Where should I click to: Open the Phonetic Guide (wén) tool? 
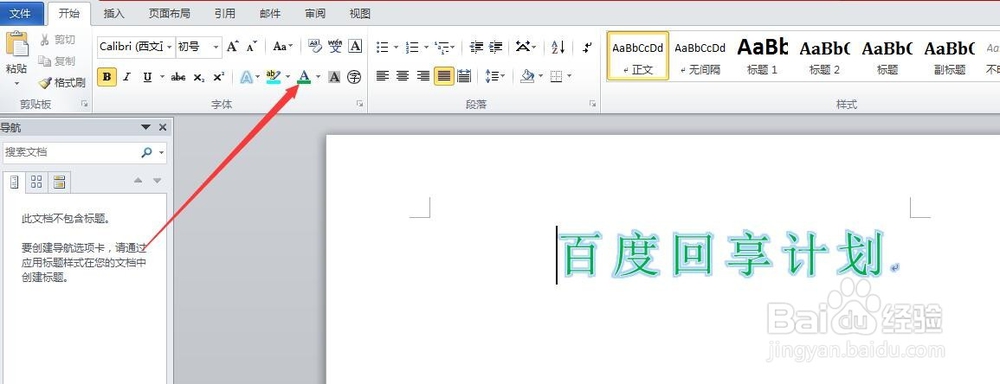click(x=335, y=46)
